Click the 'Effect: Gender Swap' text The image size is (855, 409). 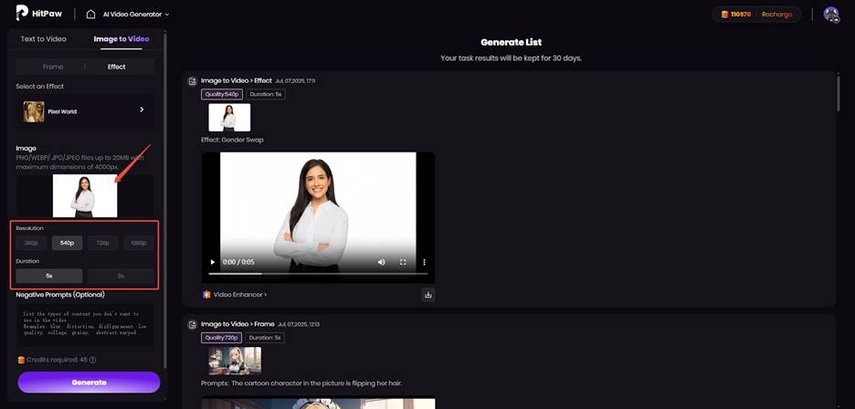point(232,140)
